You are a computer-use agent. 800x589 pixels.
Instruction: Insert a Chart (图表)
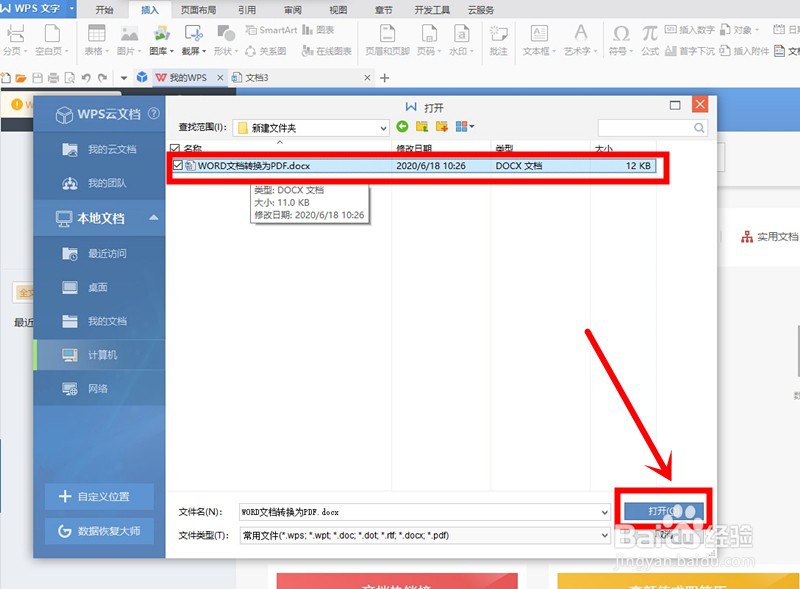tap(318, 30)
